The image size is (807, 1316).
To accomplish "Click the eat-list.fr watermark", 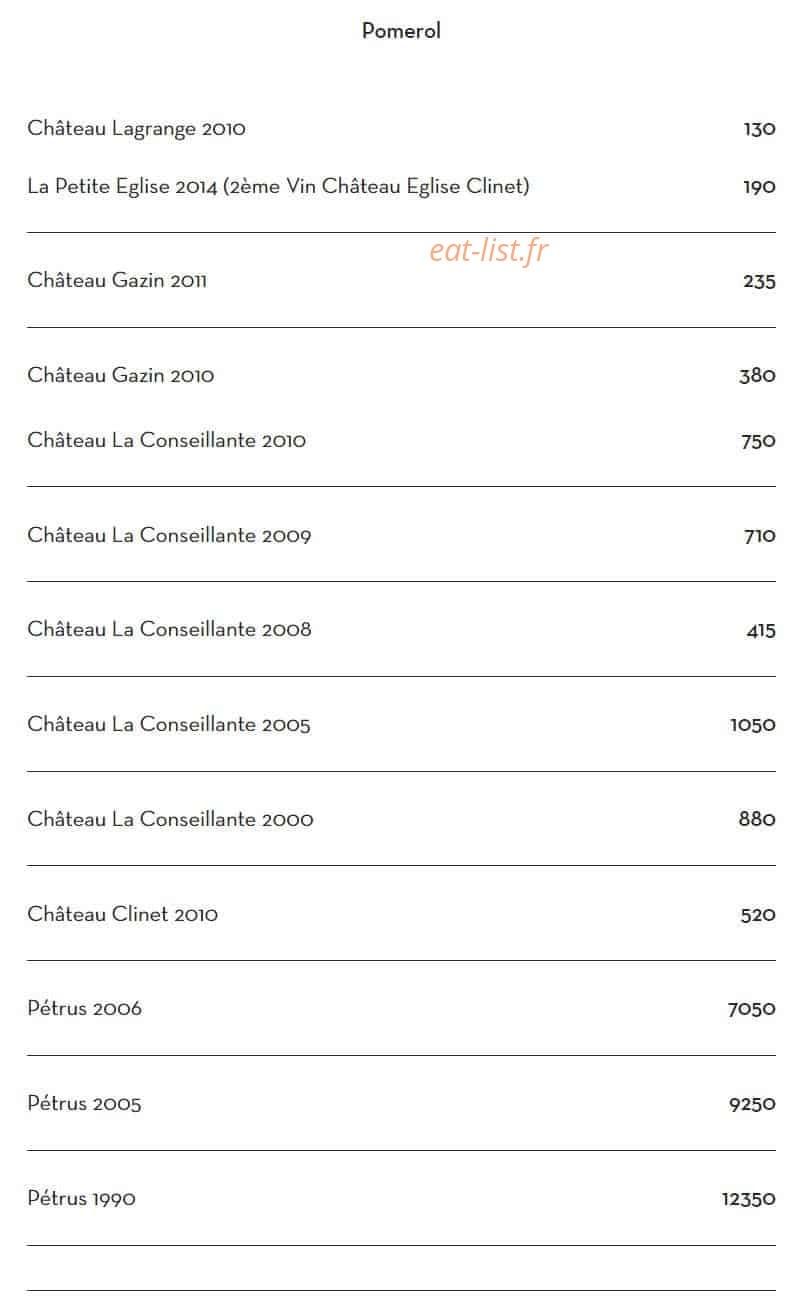I will (x=489, y=251).
